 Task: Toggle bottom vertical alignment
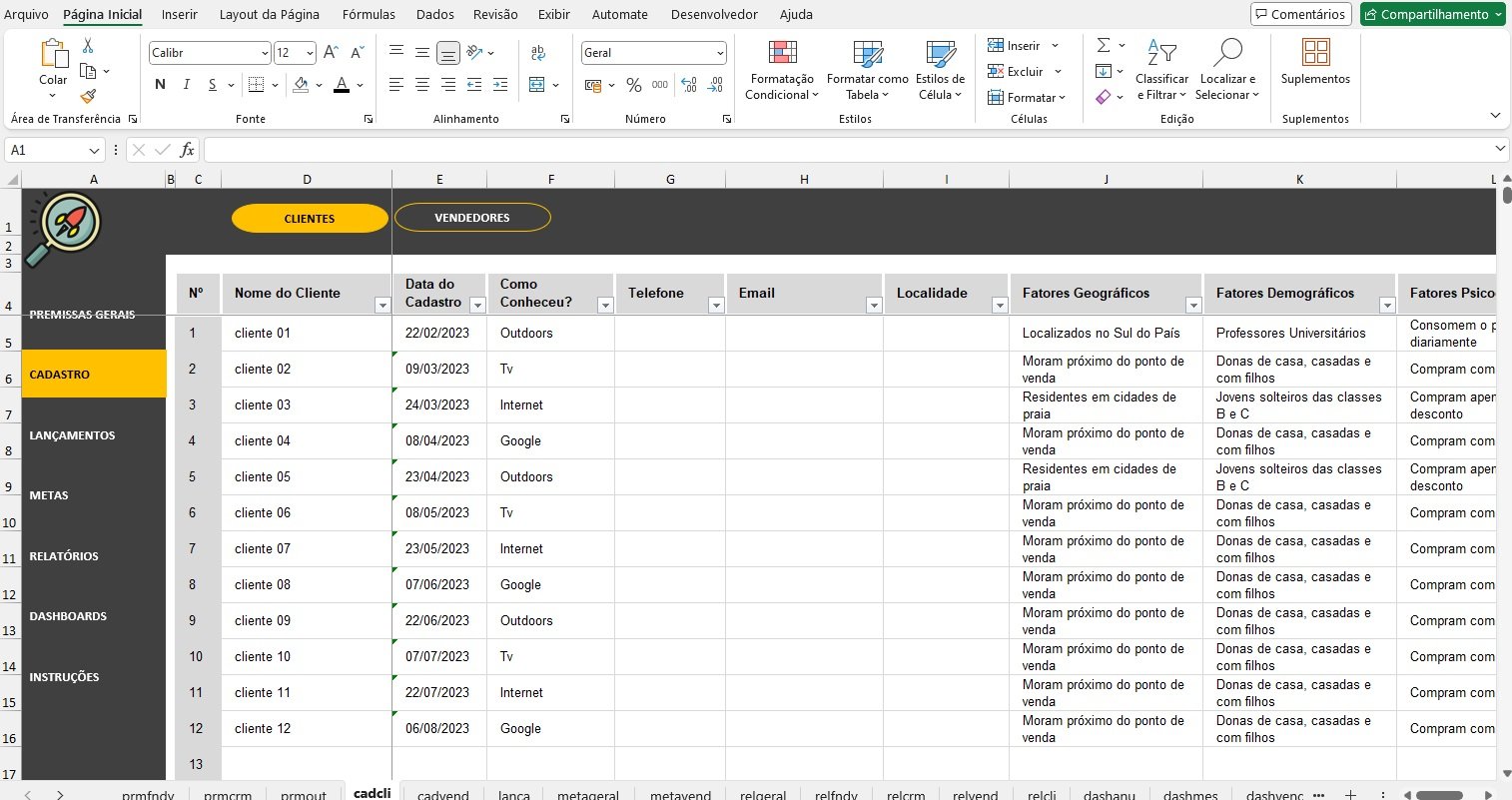click(448, 53)
